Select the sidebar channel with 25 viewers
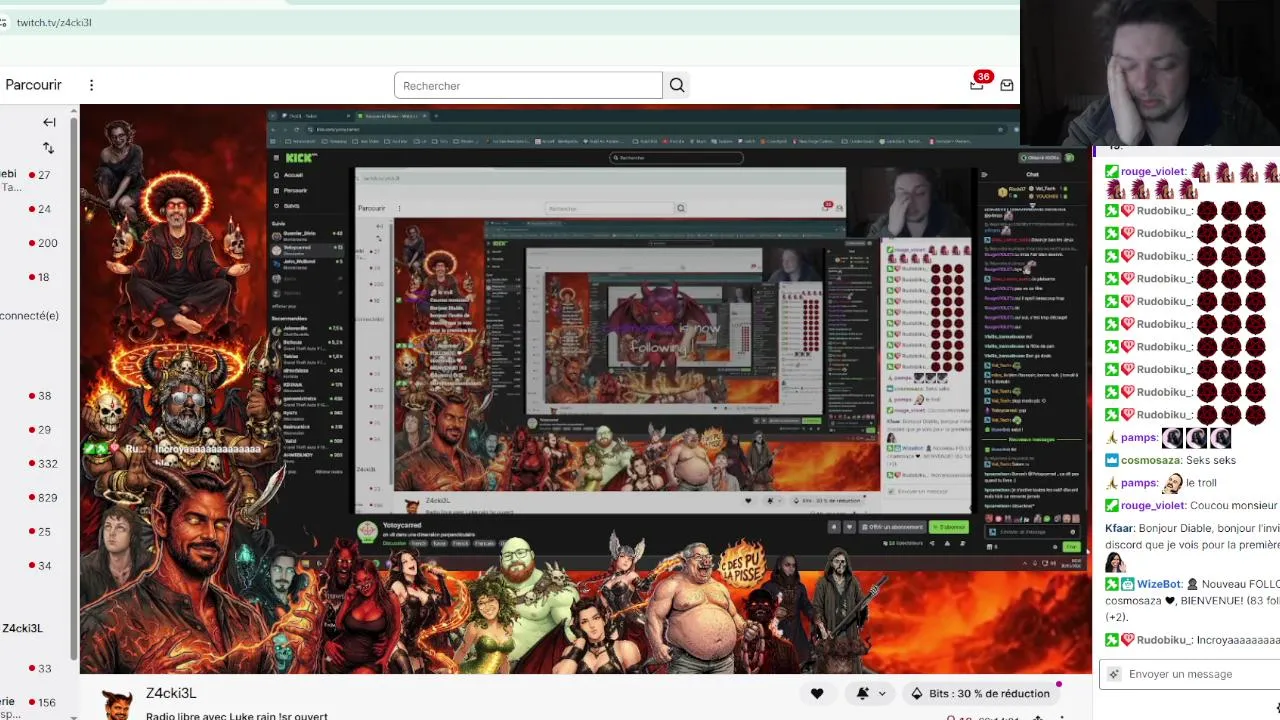Viewport: 1280px width, 720px height. tap(38, 532)
